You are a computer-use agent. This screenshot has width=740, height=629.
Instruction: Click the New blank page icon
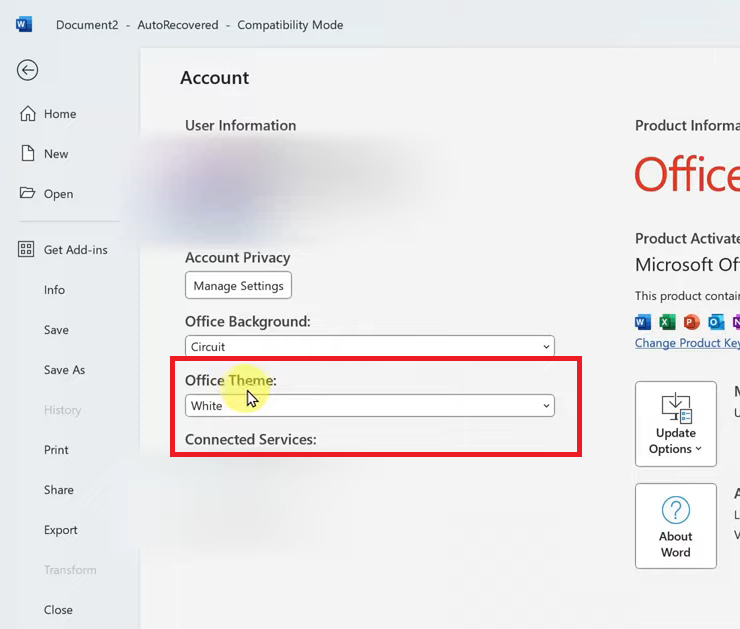click(x=27, y=153)
